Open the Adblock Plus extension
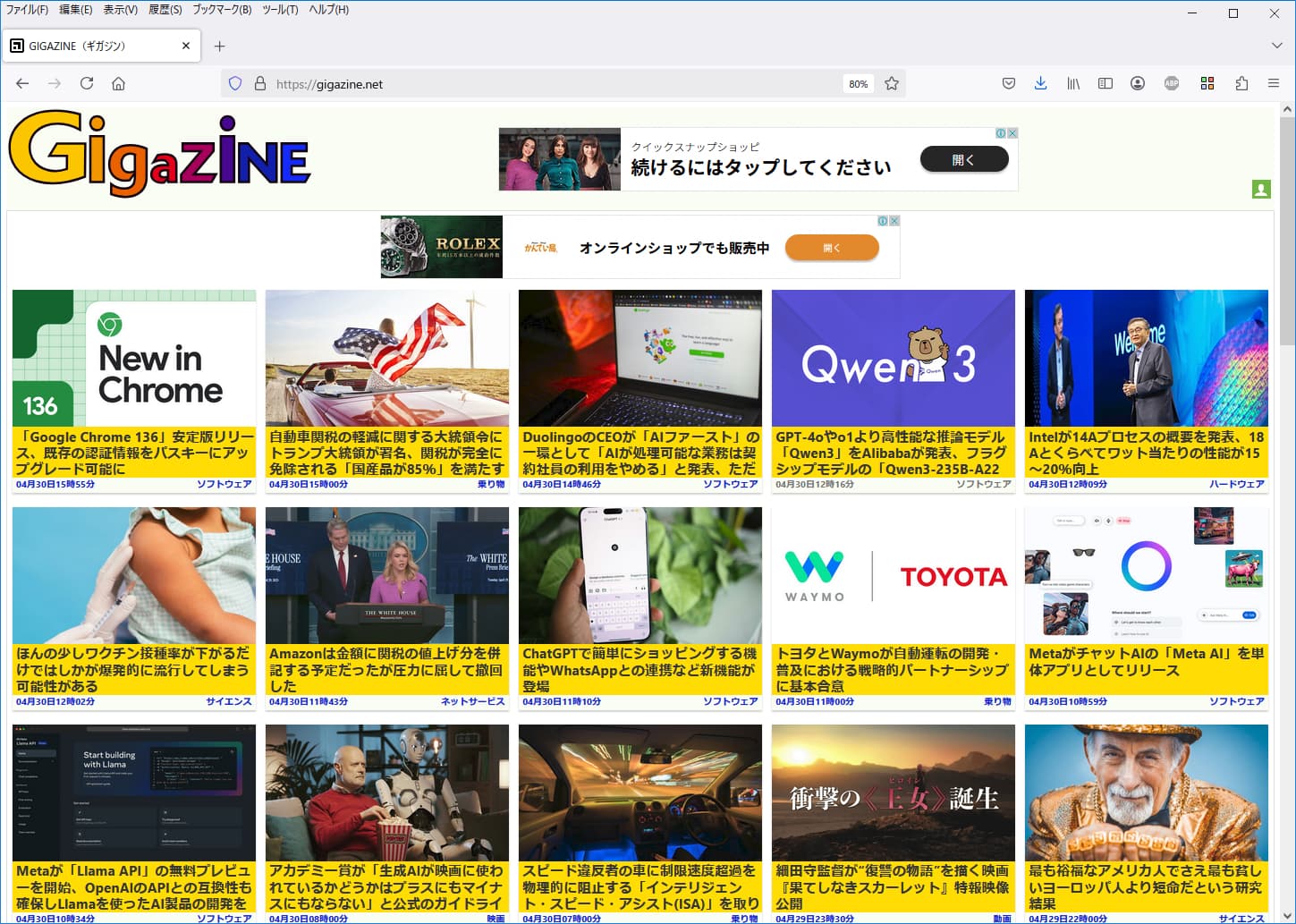Screen dimensions: 1296x924 coord(1172,83)
